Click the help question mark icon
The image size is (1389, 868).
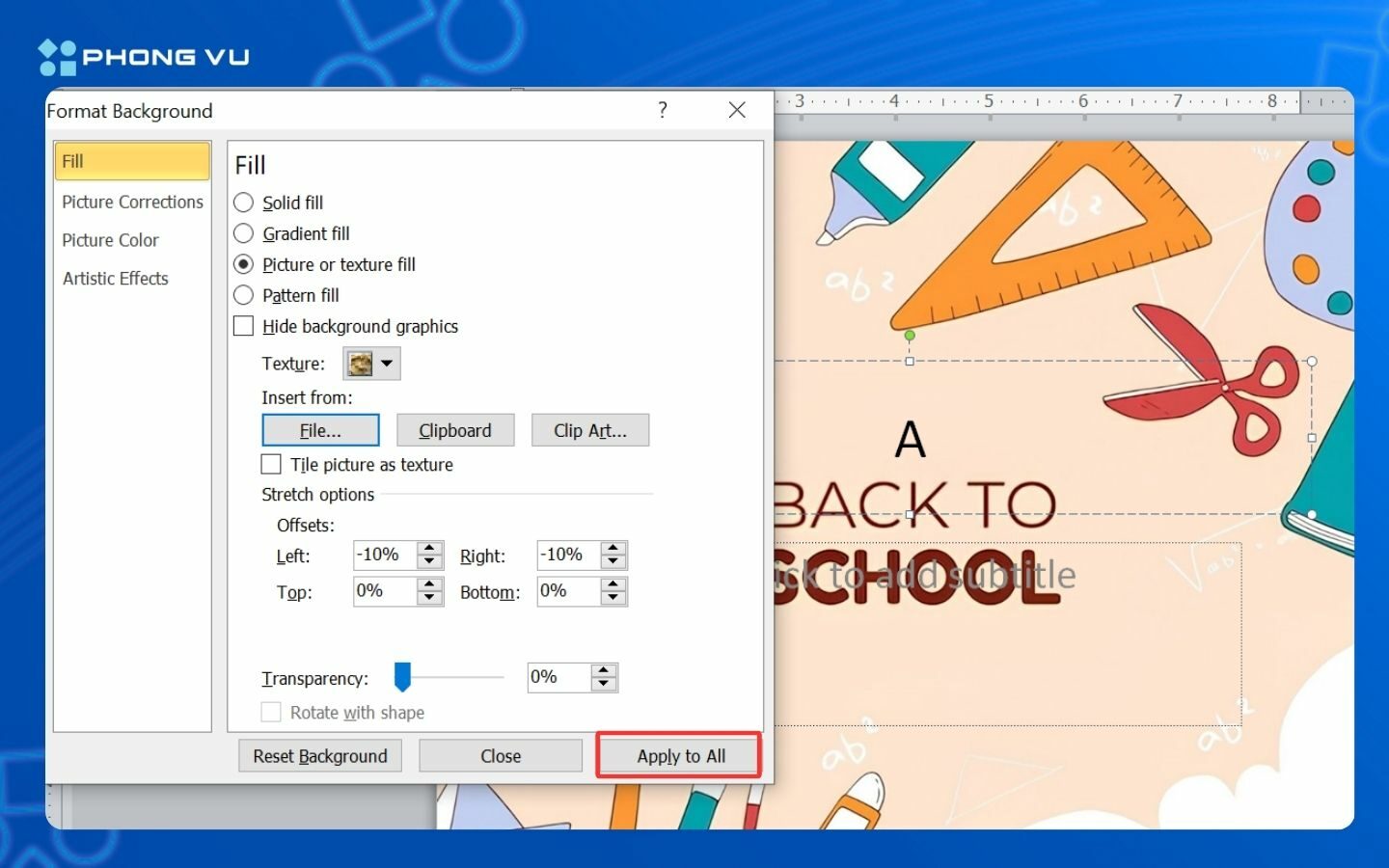[662, 110]
